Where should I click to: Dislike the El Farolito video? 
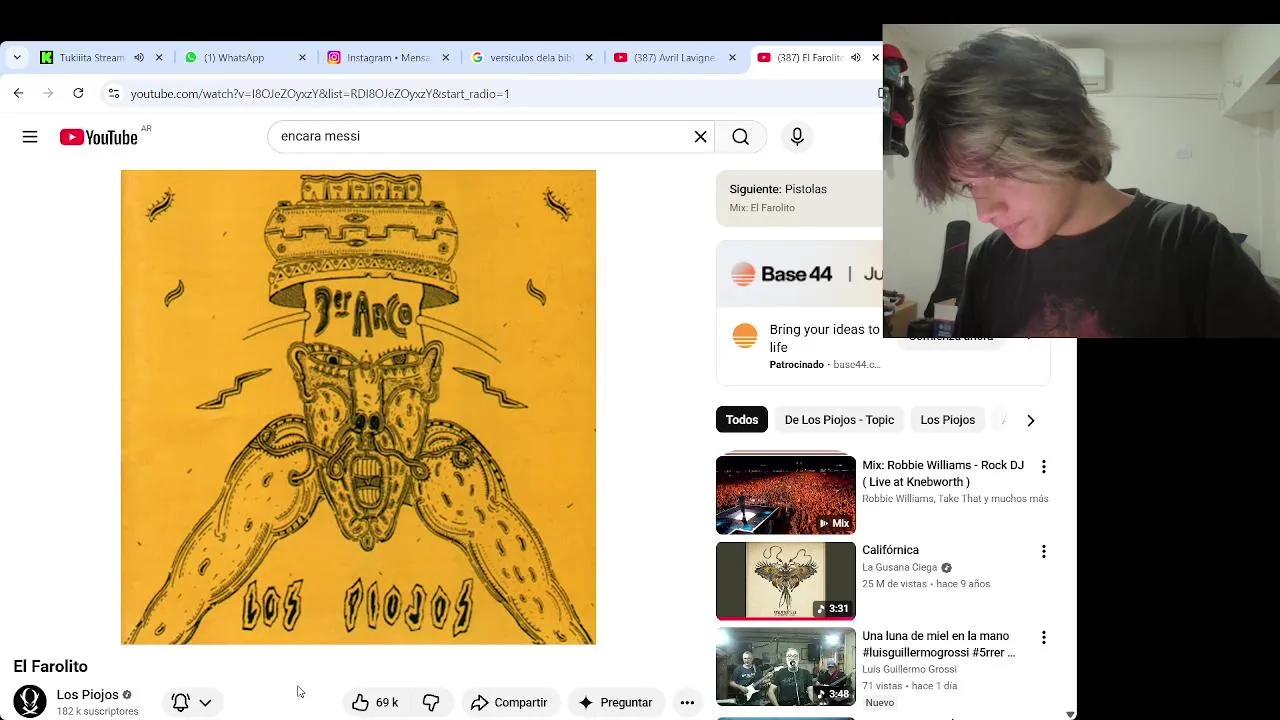pos(431,703)
